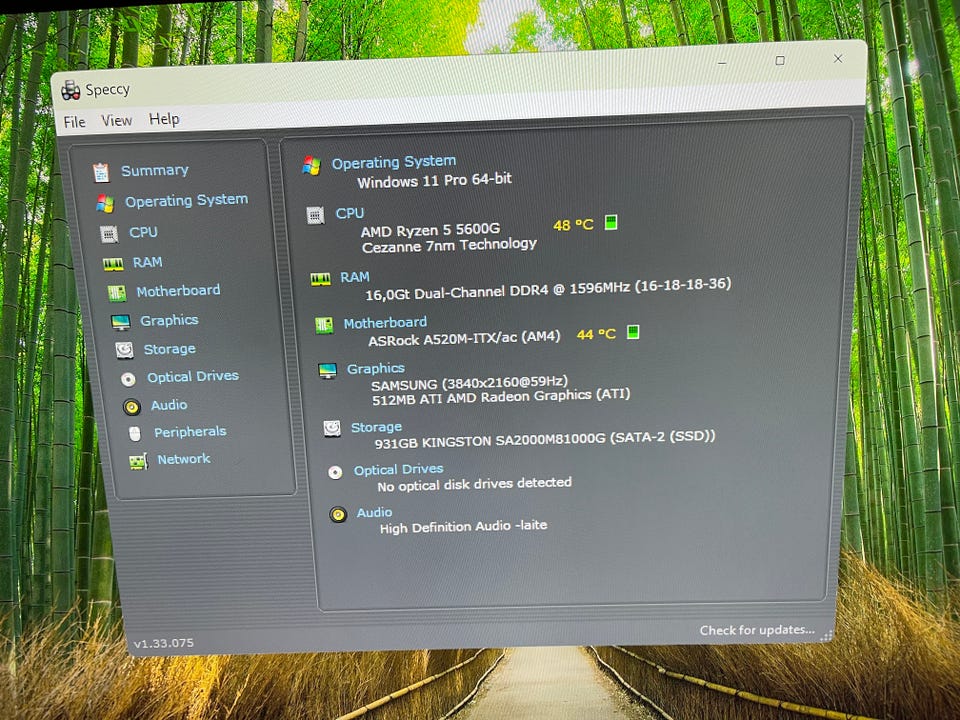Click the SAMSUNG (3840x2160@59Hz) text

470,383
